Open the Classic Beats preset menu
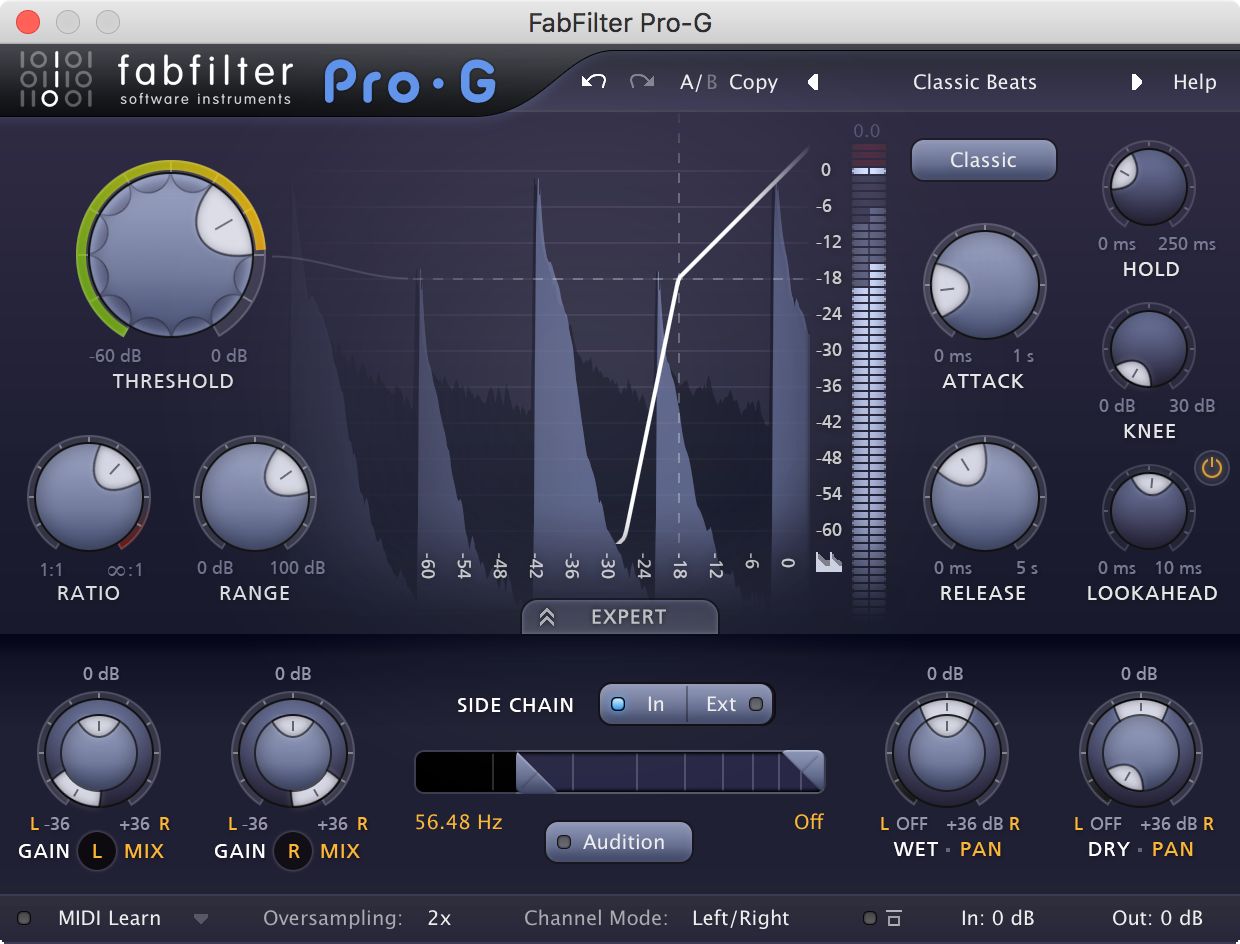Screen dimensions: 1240x944 point(974,82)
